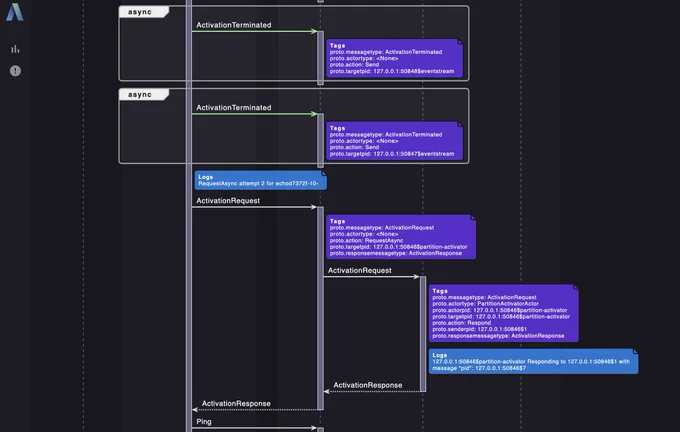Select ActivationTerminated label above the 50847$eventstream tags
This screenshot has height=432, width=680.
click(x=234, y=108)
